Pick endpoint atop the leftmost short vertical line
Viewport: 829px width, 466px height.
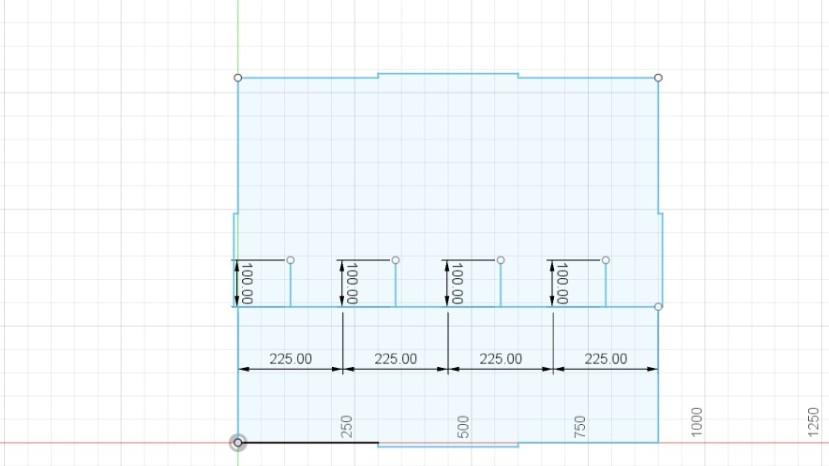[x=290, y=260]
